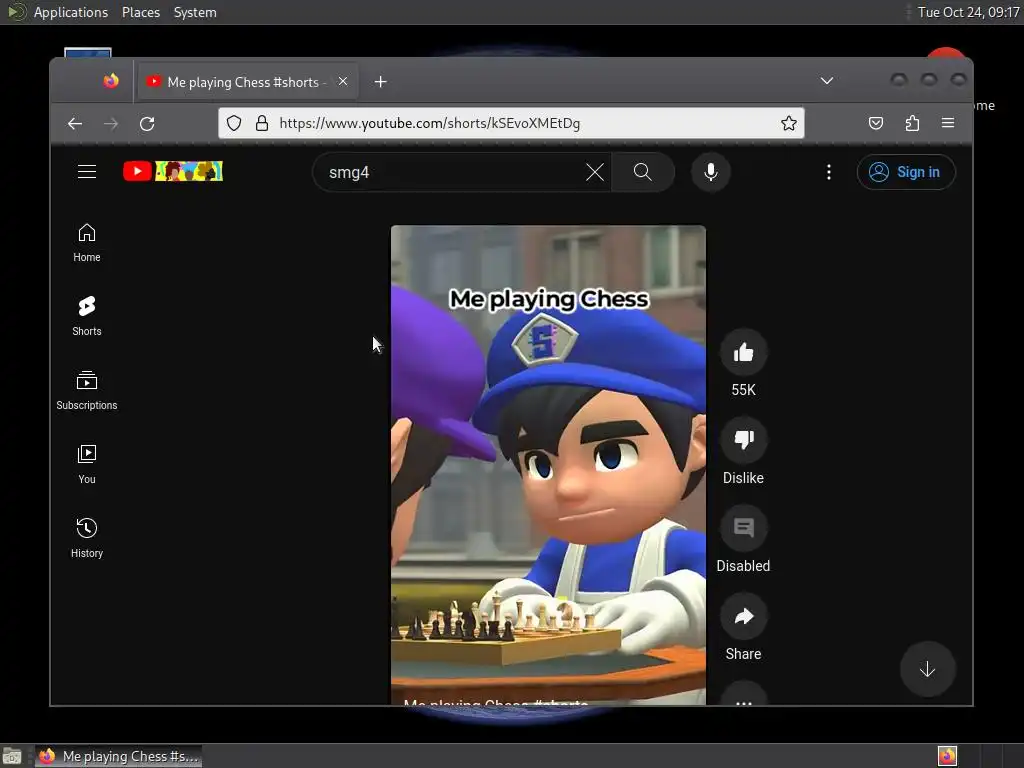Open the You section
Screen dimensions: 1024x768
(x=87, y=464)
